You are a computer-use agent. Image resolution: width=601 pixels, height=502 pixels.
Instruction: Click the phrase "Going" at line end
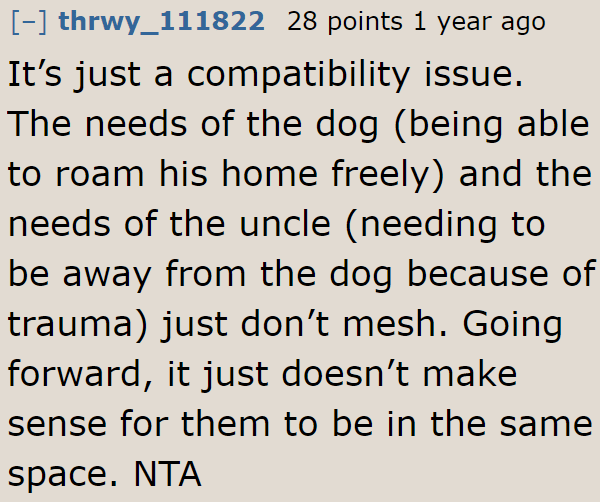(x=512, y=325)
